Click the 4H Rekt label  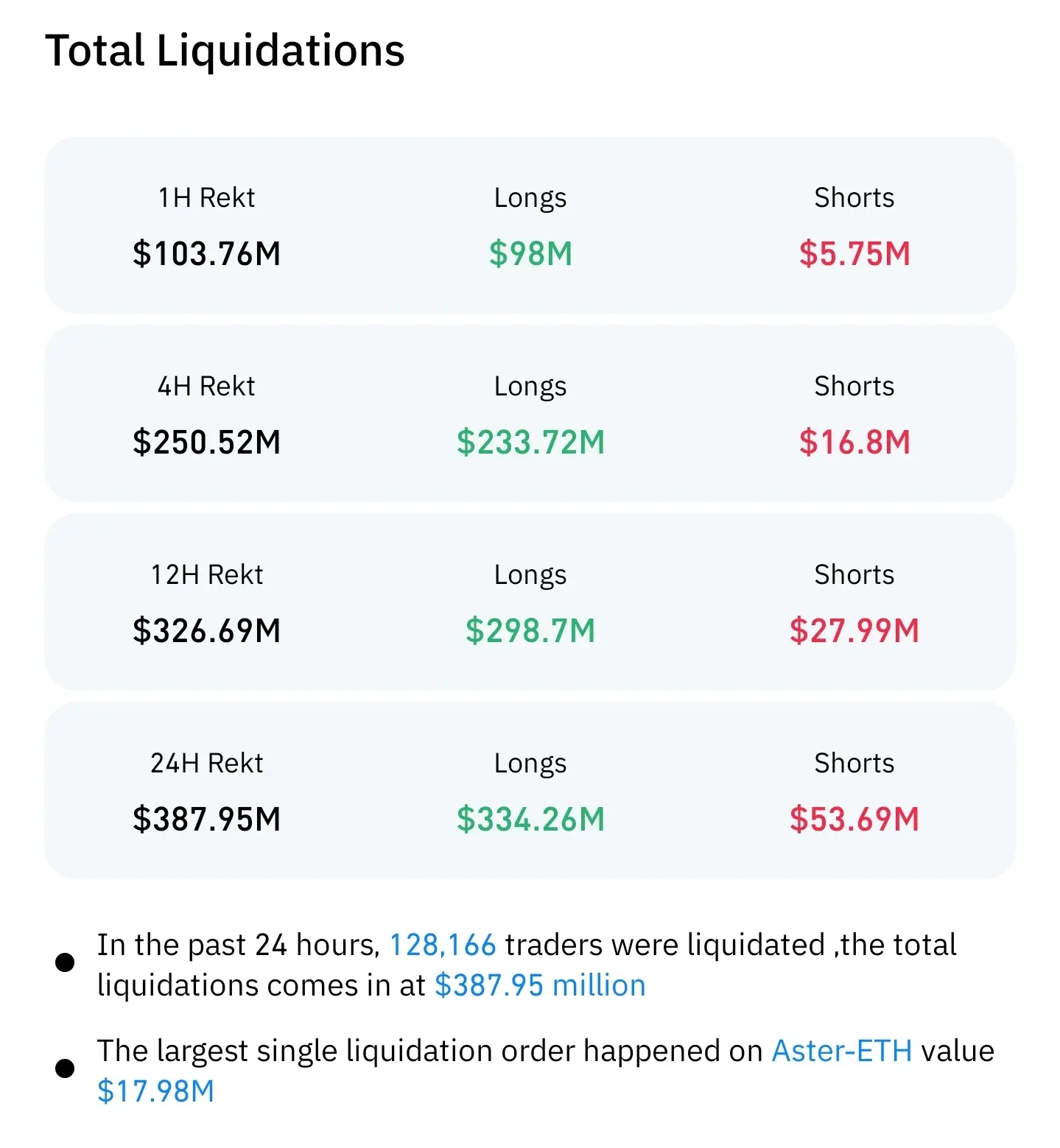(x=206, y=386)
